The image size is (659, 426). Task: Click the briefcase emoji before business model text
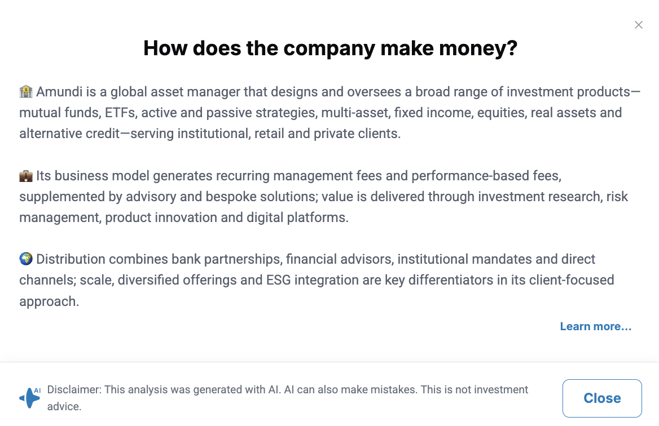pos(26,176)
